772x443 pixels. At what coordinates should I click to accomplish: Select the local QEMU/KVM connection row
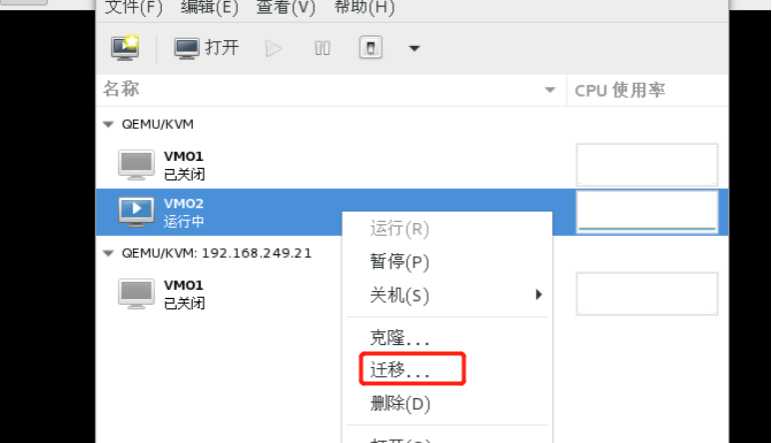pyautogui.click(x=412, y=124)
